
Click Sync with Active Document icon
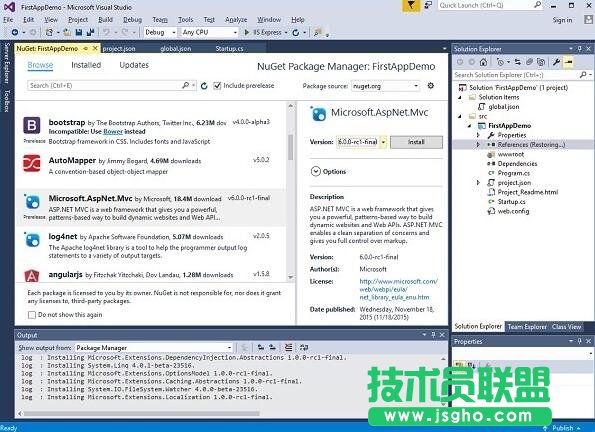pos(518,61)
